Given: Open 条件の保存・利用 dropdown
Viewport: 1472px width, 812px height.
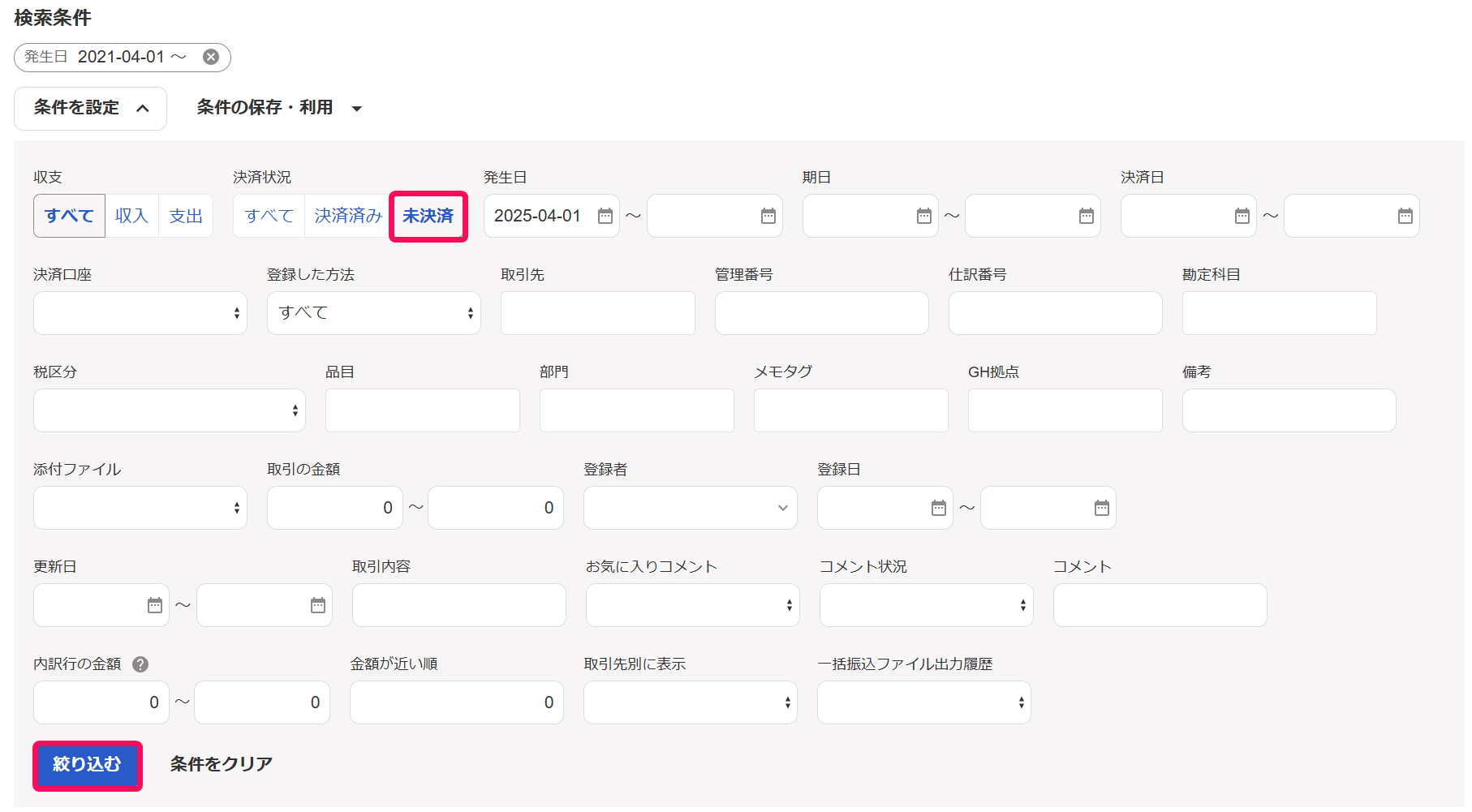Looking at the screenshot, I should (x=278, y=108).
